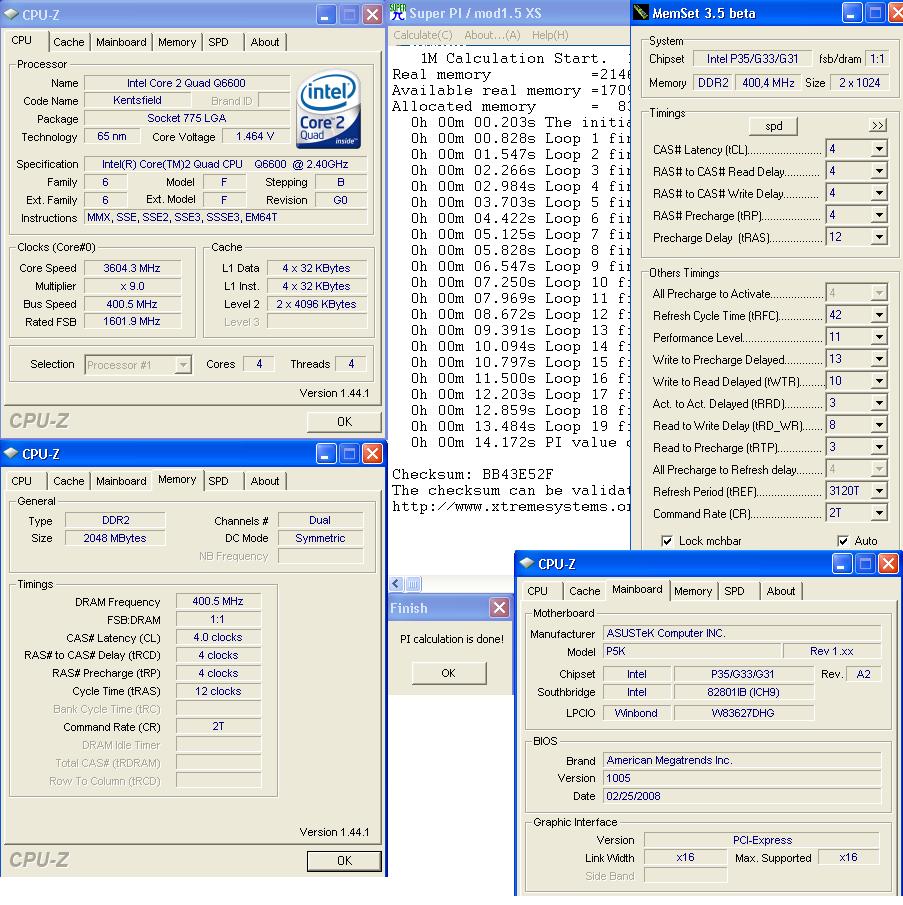Image resolution: width=903 pixels, height=905 pixels.
Task: Close the Mainboard CPU-Z window
Action: tap(888, 563)
